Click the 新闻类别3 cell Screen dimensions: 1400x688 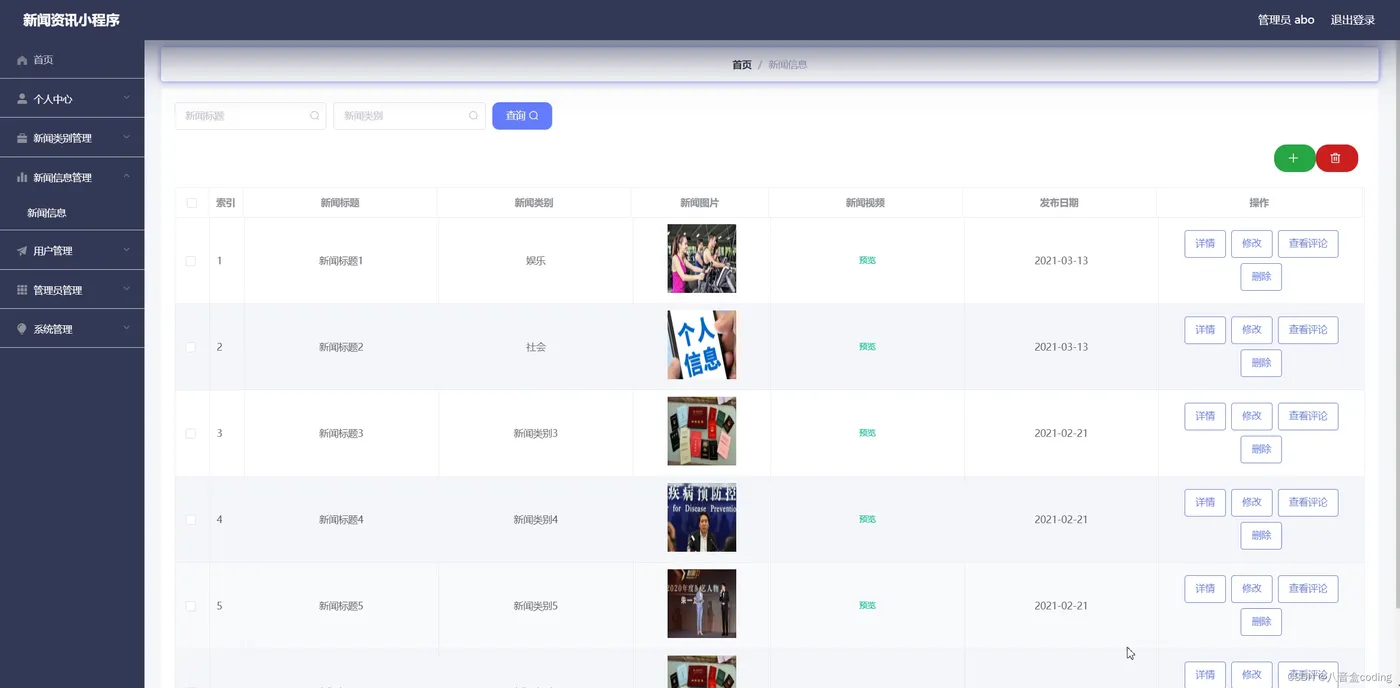click(x=535, y=433)
